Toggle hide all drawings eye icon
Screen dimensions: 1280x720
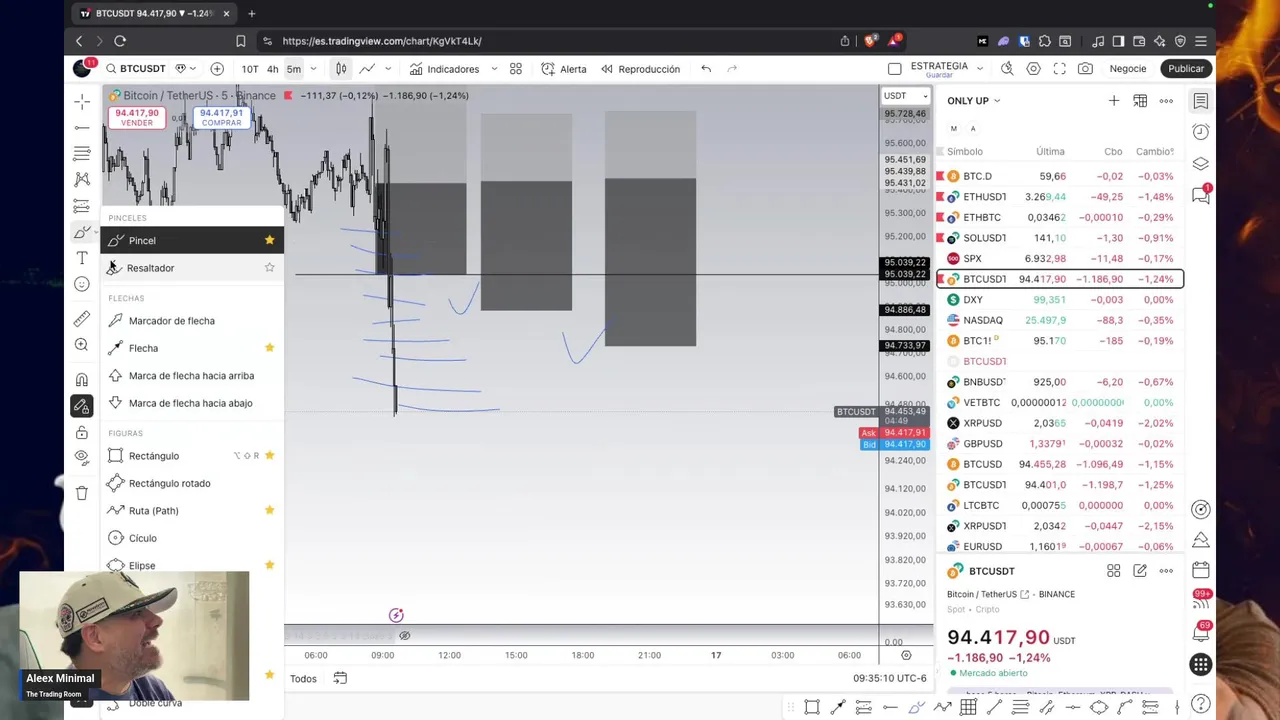click(82, 458)
